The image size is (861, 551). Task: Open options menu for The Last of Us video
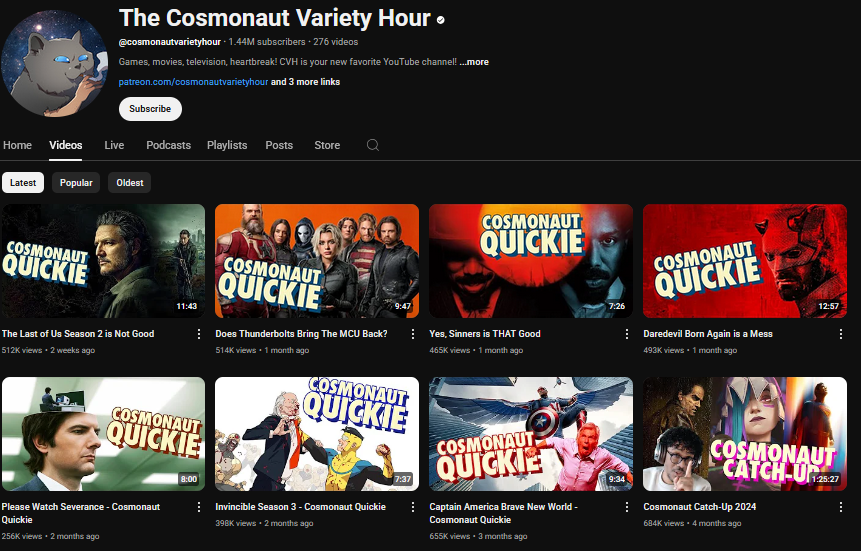tap(199, 334)
